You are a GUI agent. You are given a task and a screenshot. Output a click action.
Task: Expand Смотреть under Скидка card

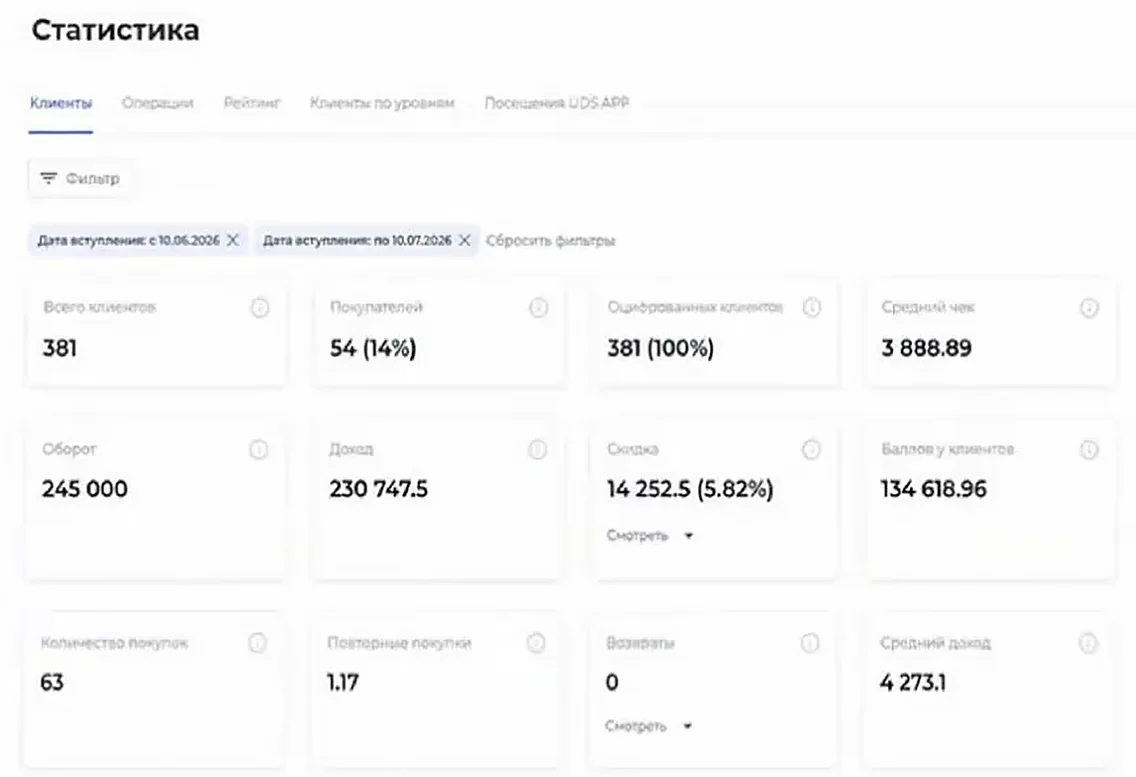click(650, 536)
